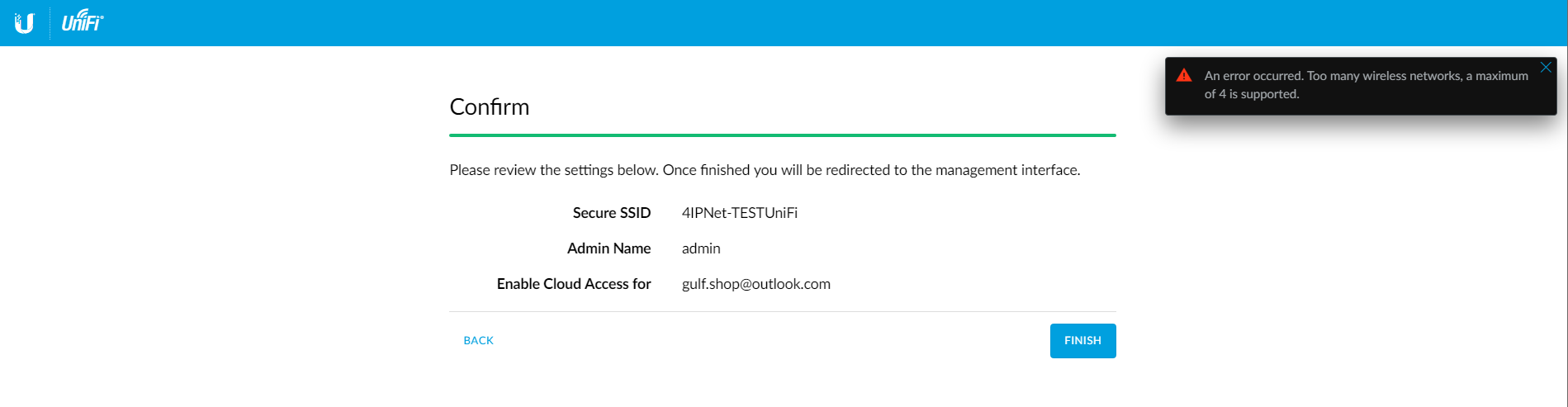Click the red warning triangle icon
Image resolution: width=1568 pixels, height=407 pixels.
(x=1184, y=75)
